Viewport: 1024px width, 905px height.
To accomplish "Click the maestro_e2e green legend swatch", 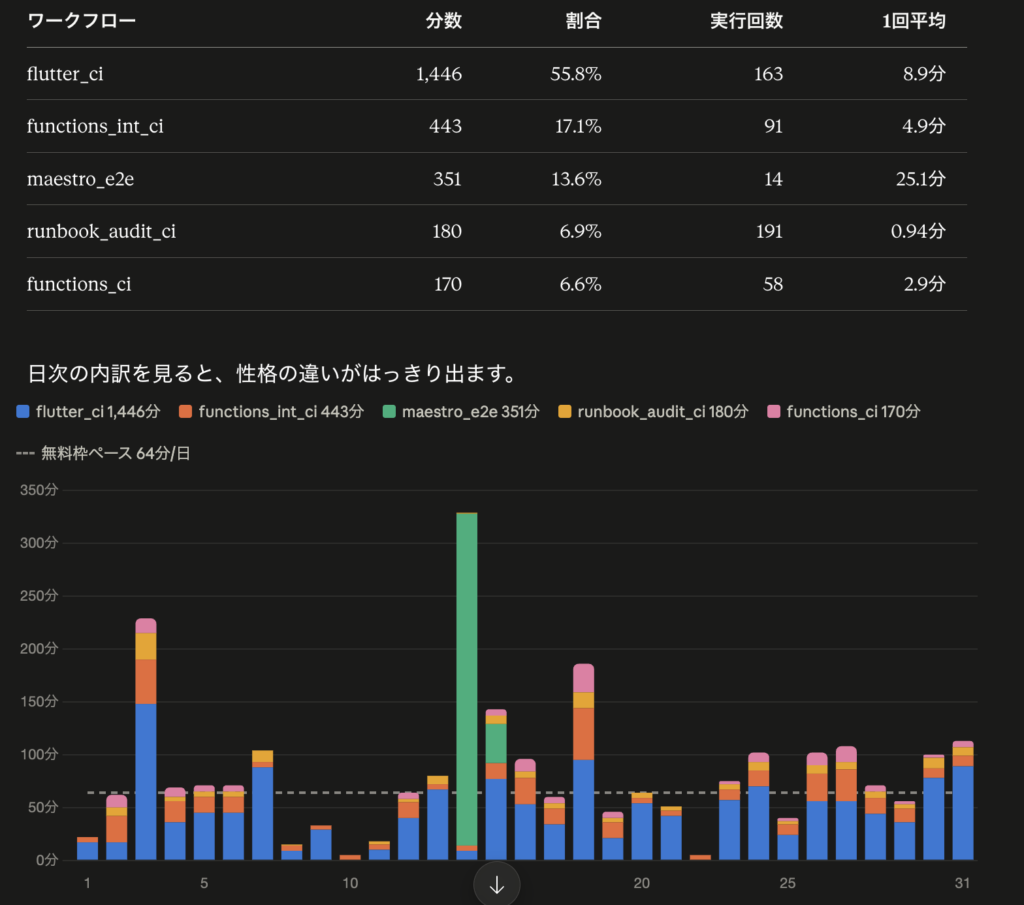I will point(389,411).
